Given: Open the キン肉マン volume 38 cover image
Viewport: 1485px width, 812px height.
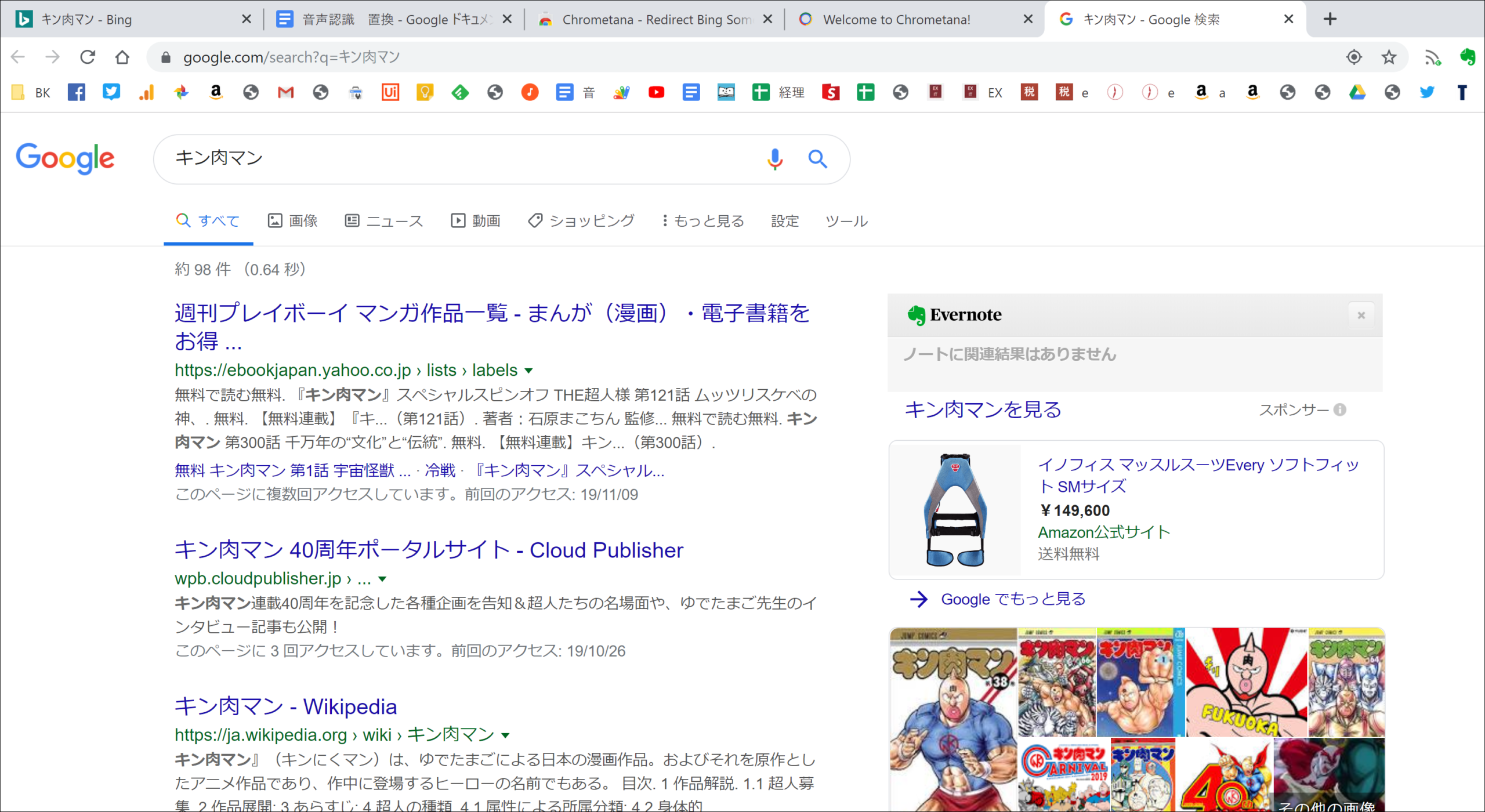Looking at the screenshot, I should (x=953, y=719).
